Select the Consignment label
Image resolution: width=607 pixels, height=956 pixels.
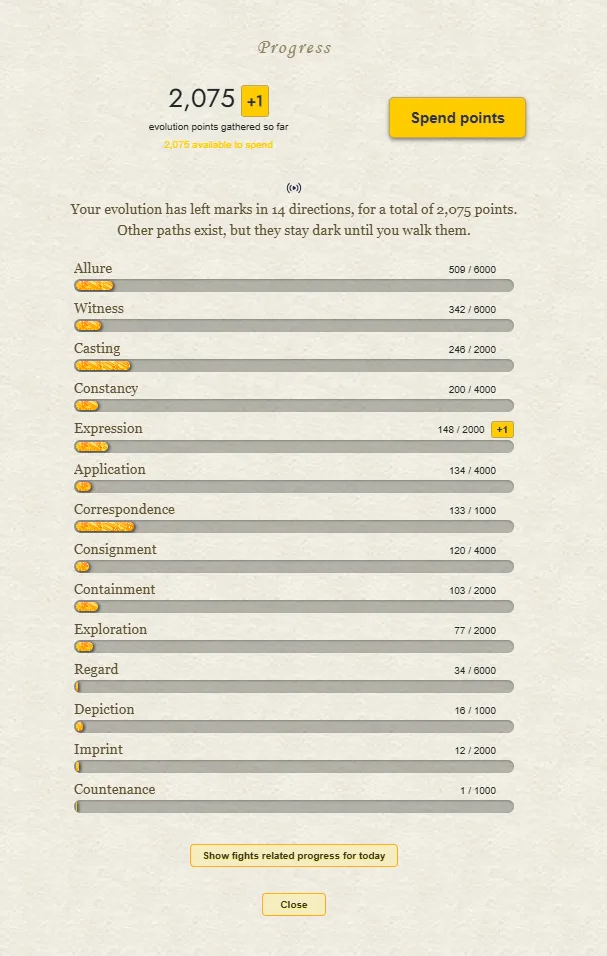pos(115,549)
